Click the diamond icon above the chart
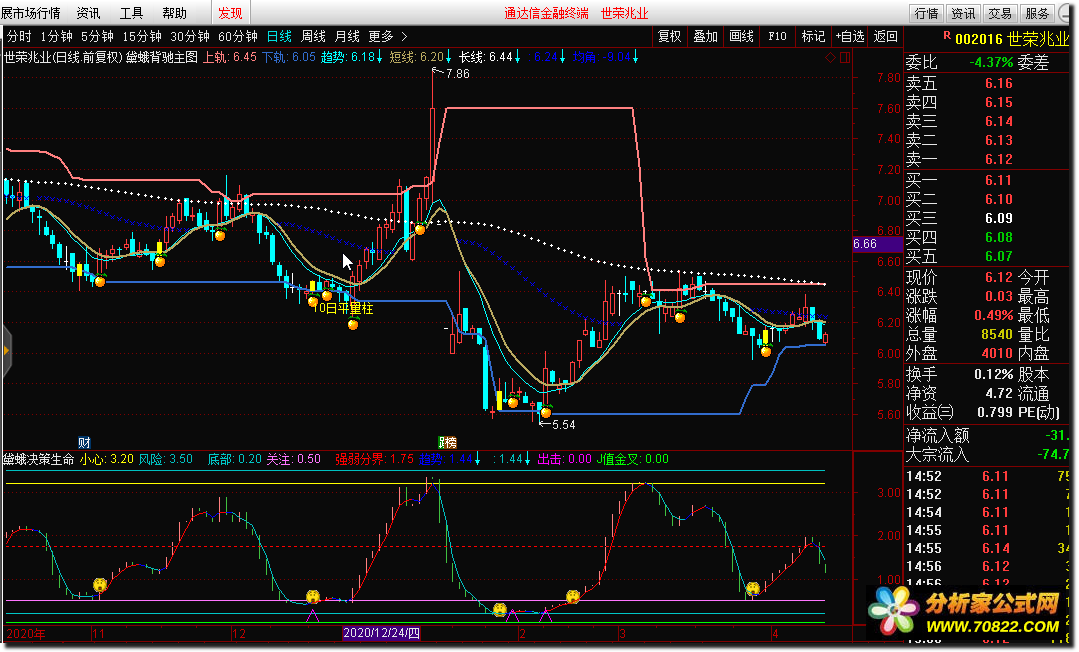This screenshot has height=652, width=1079. pos(831,58)
